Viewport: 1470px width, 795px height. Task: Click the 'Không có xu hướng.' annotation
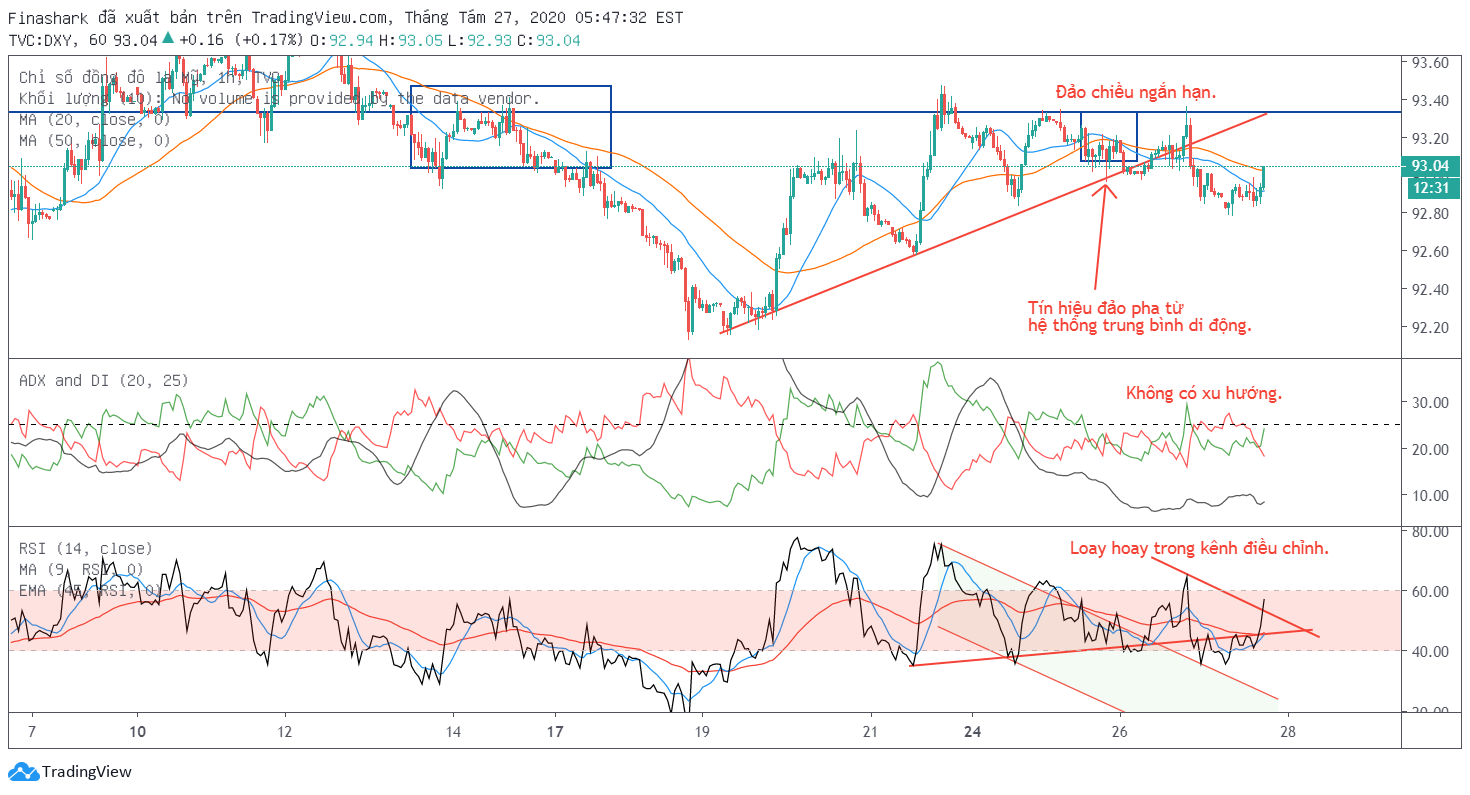pos(1203,393)
